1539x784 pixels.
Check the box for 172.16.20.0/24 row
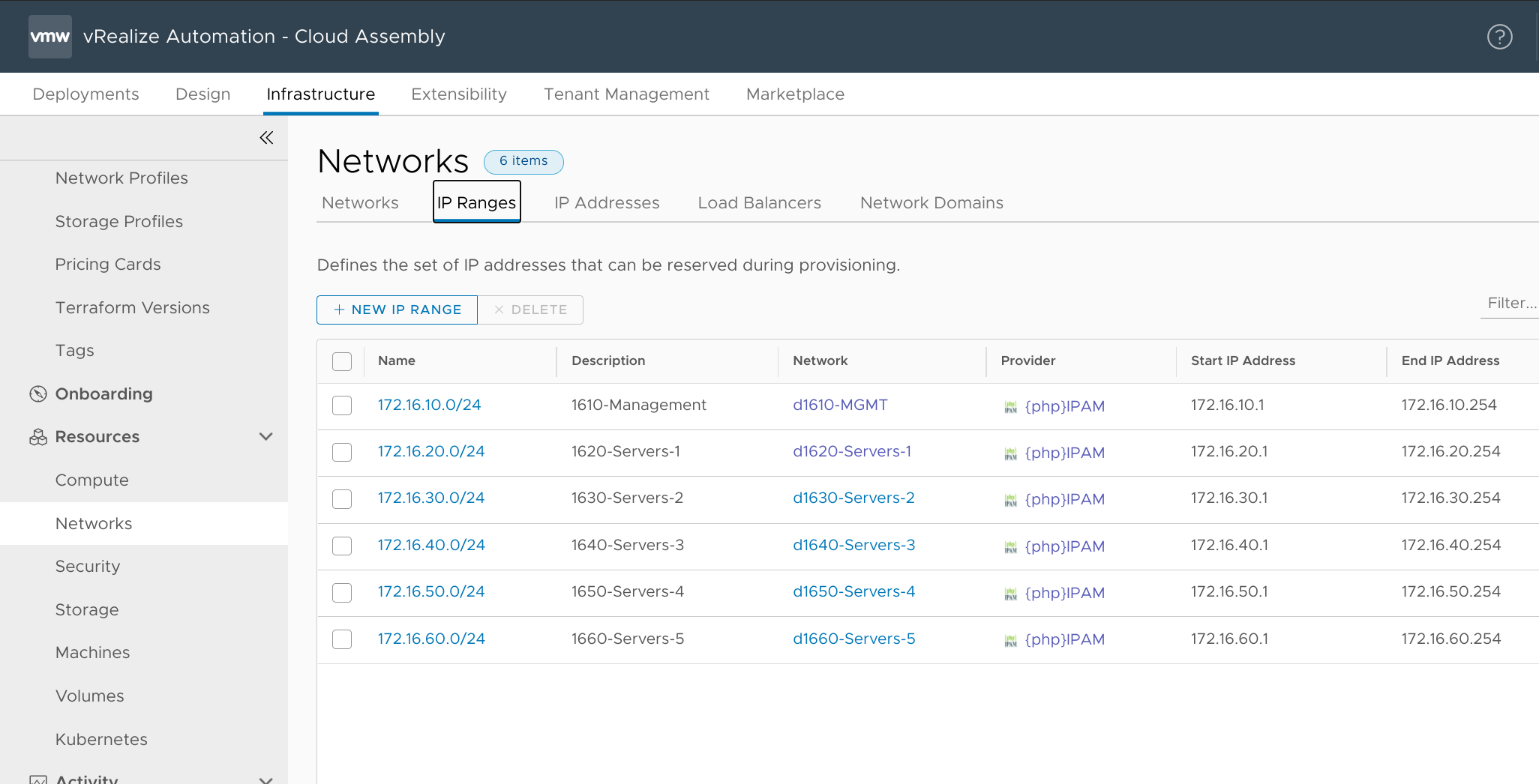[x=342, y=452]
